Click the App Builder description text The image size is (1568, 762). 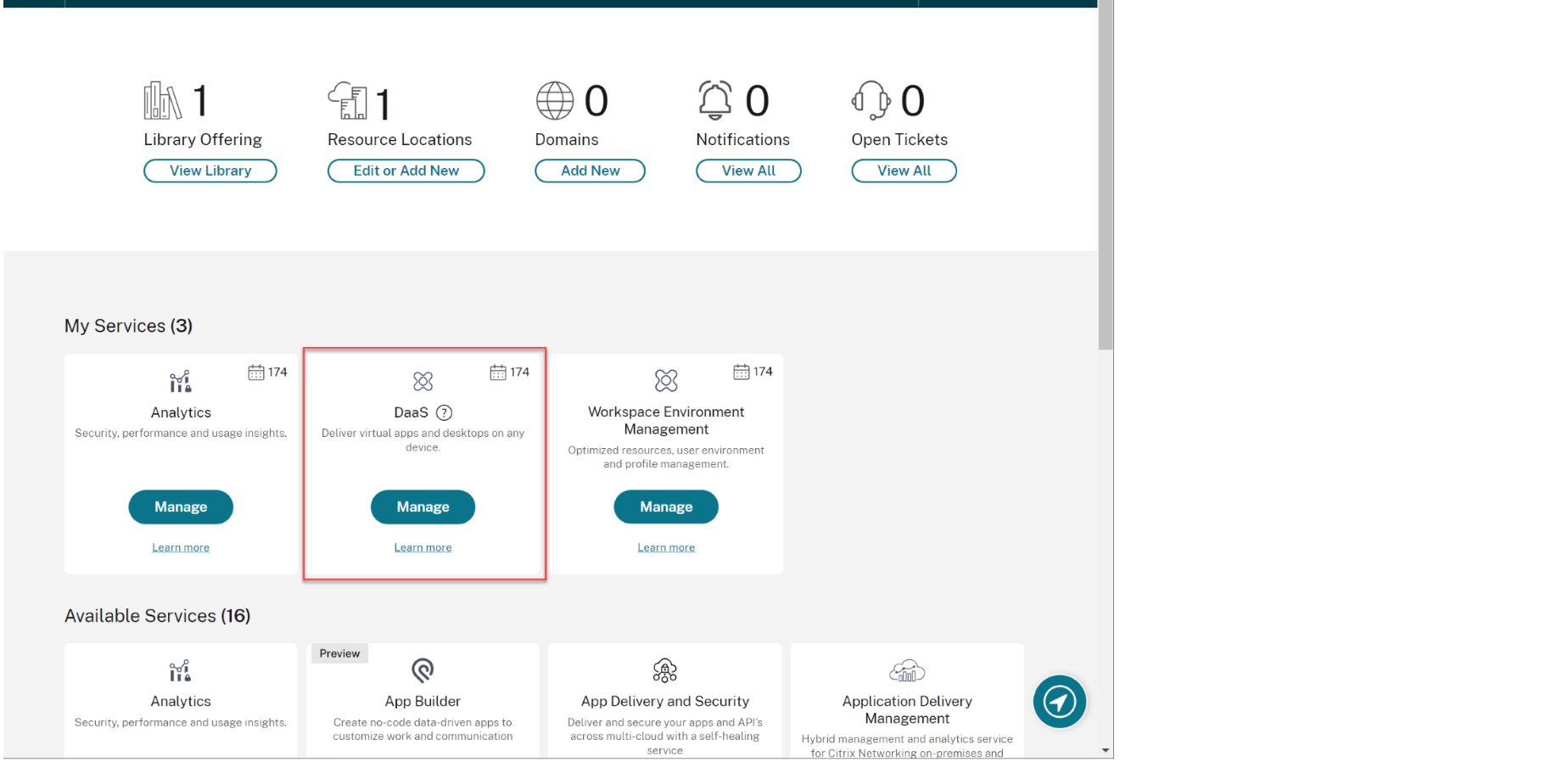pos(423,729)
